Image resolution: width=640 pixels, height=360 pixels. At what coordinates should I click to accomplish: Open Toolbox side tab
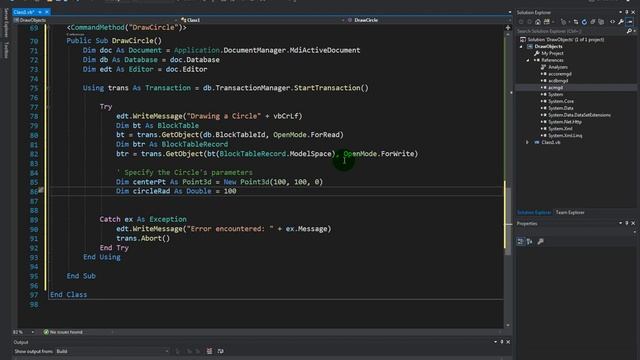tap(6, 50)
